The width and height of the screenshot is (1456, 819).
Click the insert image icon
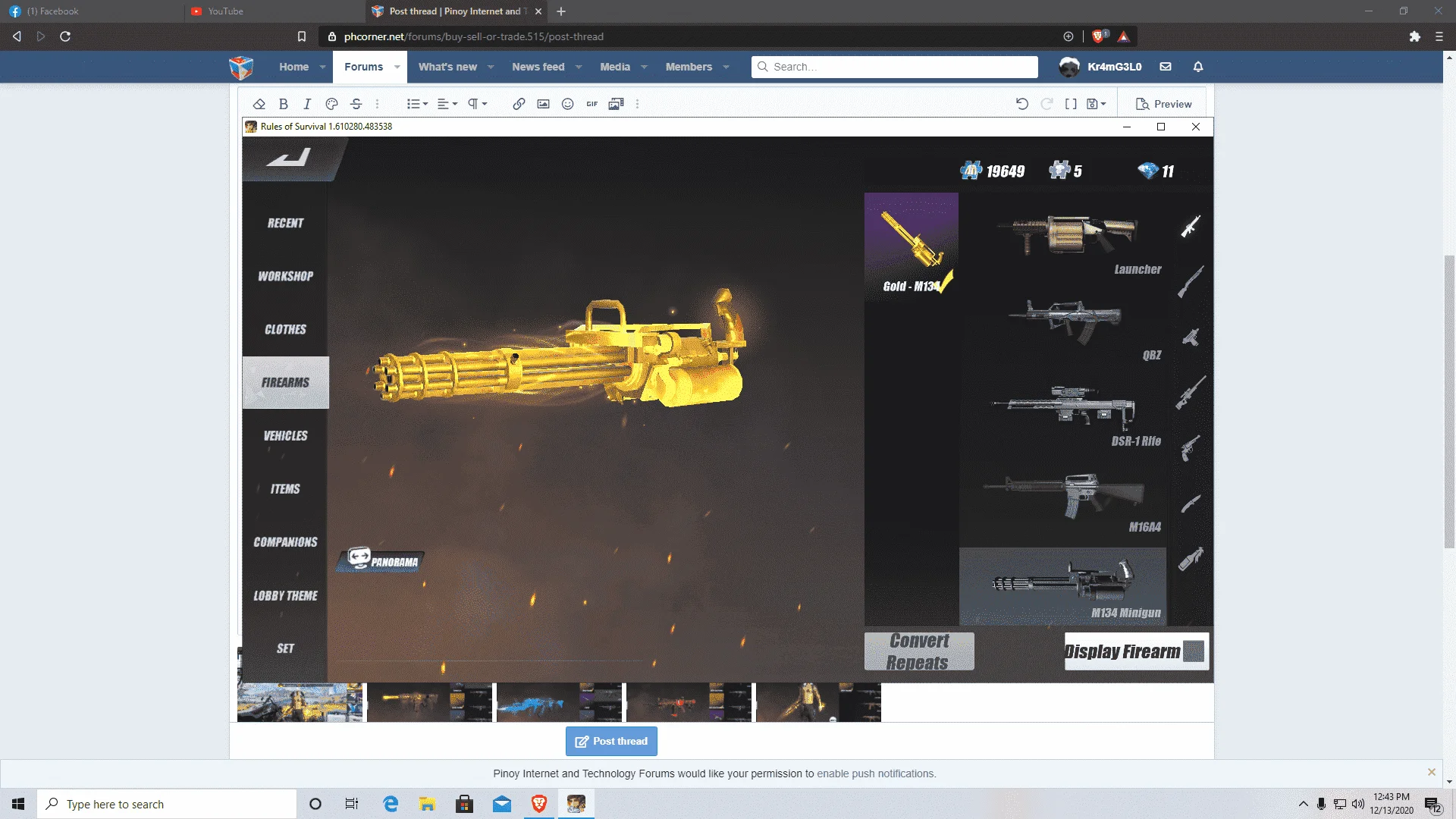(543, 104)
